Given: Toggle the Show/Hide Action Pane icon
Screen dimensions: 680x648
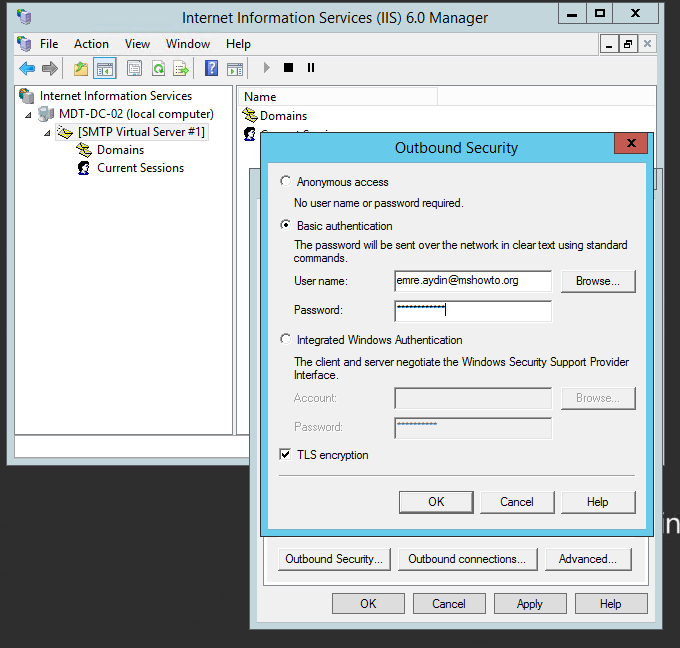Looking at the screenshot, I should pyautogui.click(x=235, y=68).
